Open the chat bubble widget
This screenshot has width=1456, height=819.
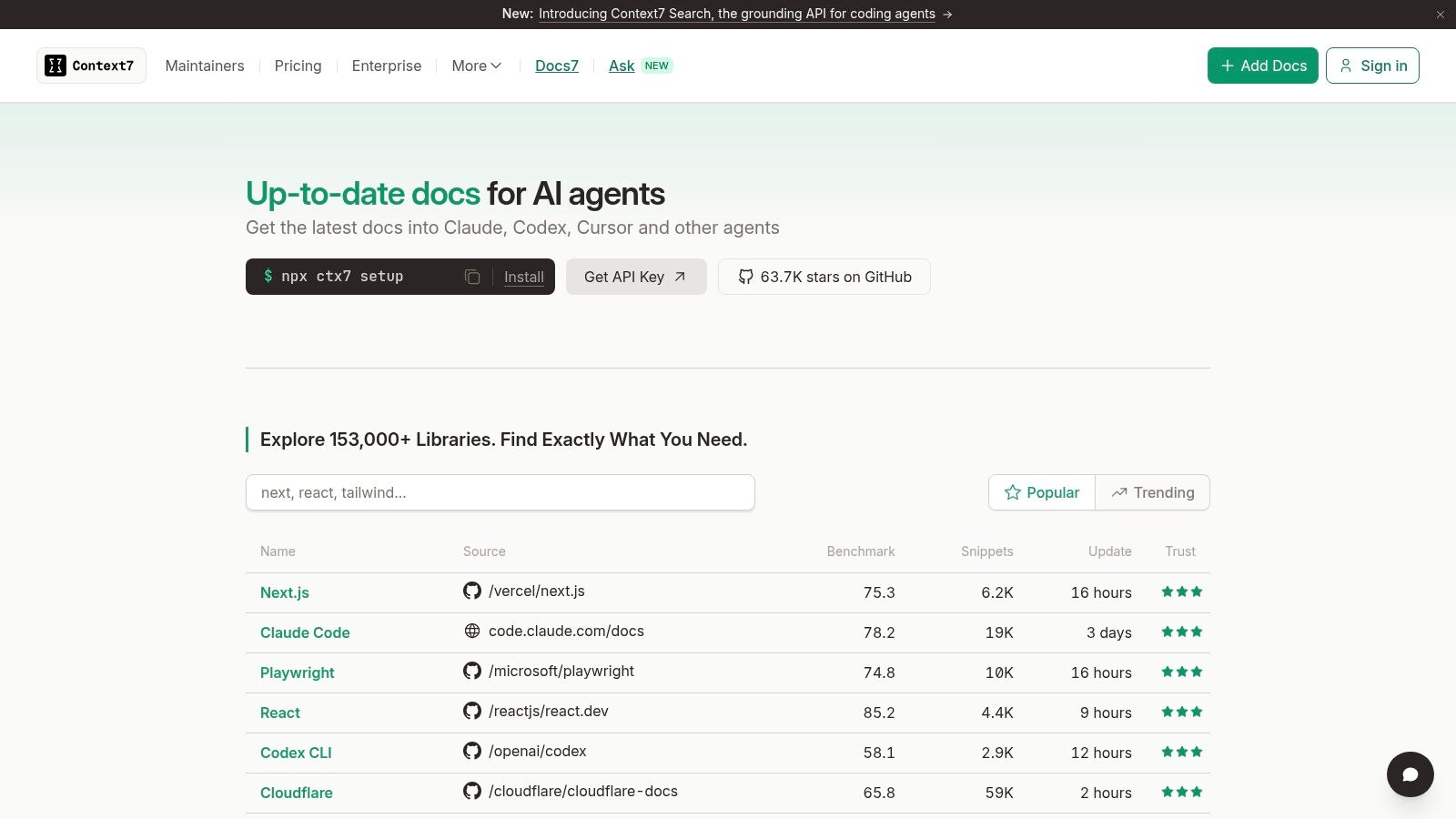point(1410,773)
